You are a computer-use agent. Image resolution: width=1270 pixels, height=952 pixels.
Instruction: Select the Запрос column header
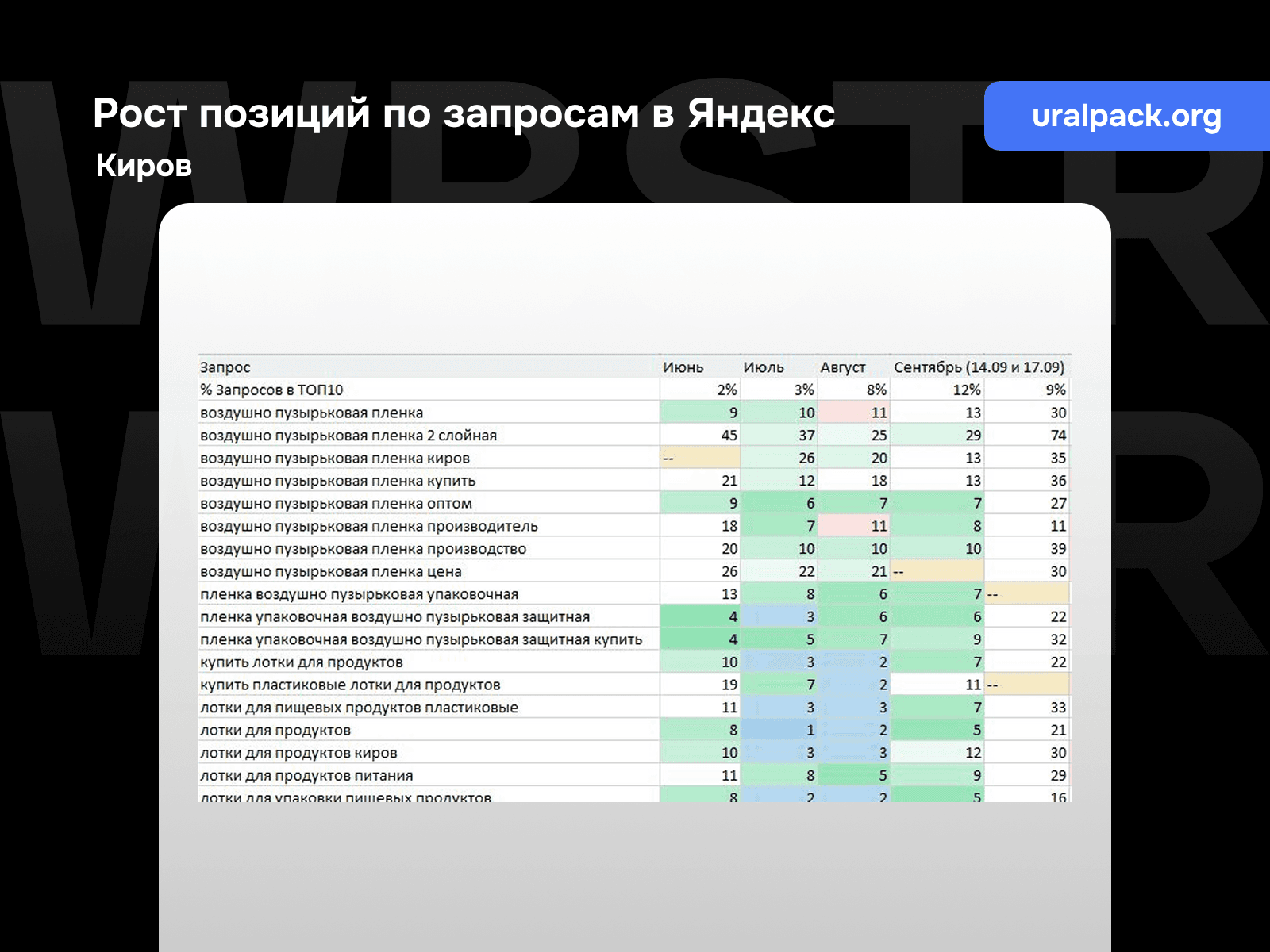[224, 367]
